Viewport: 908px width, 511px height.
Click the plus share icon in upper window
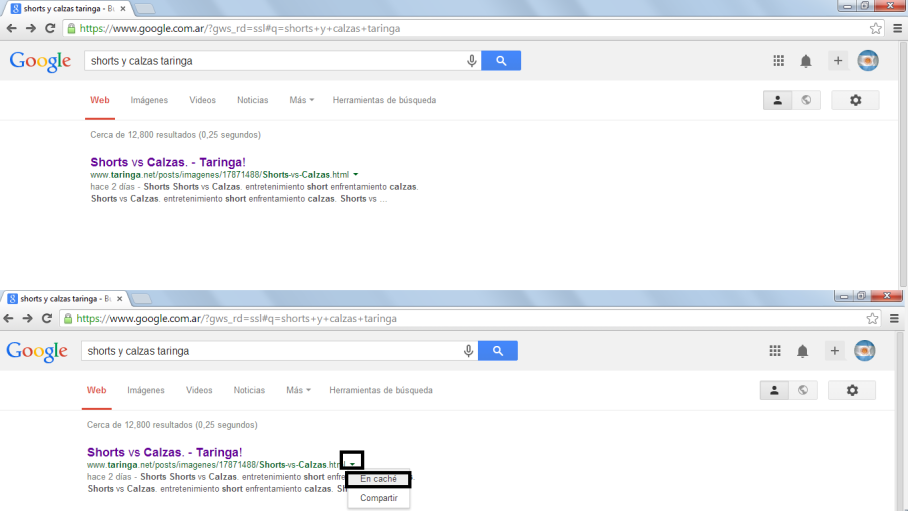tap(838, 60)
